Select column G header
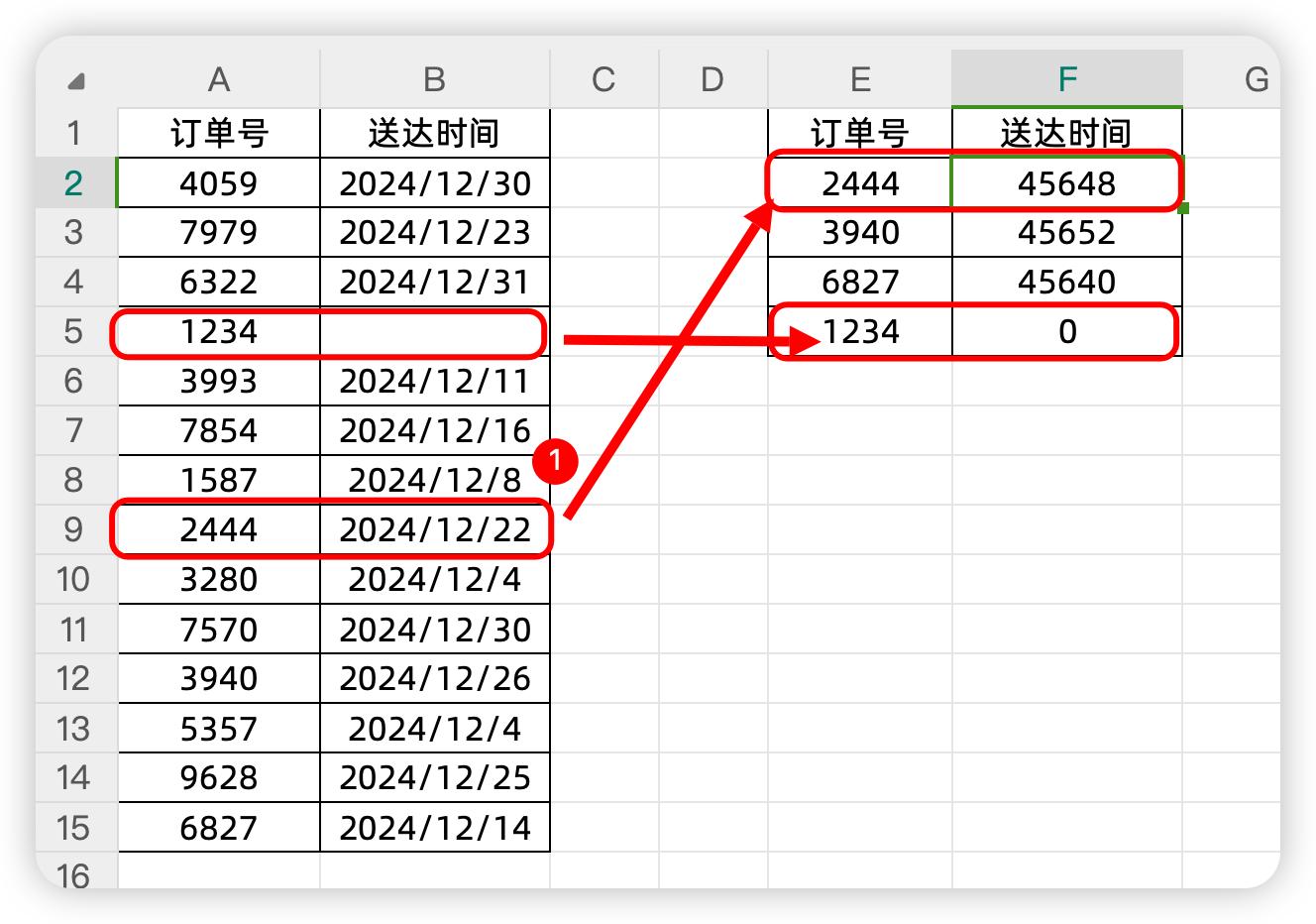Screen dimensions: 1316x924 point(1232,79)
